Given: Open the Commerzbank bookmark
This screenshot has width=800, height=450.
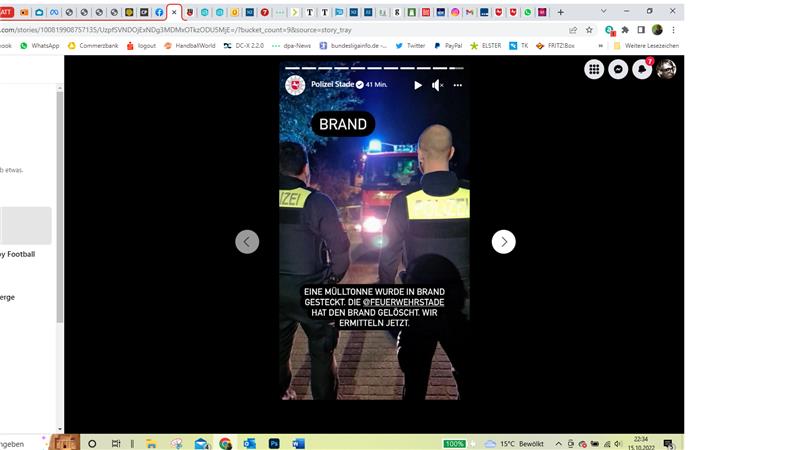Looking at the screenshot, I should pyautogui.click(x=93, y=46).
